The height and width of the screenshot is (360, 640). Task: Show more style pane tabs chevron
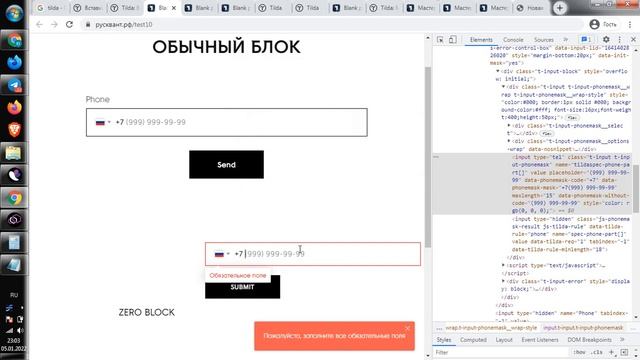[622, 340]
